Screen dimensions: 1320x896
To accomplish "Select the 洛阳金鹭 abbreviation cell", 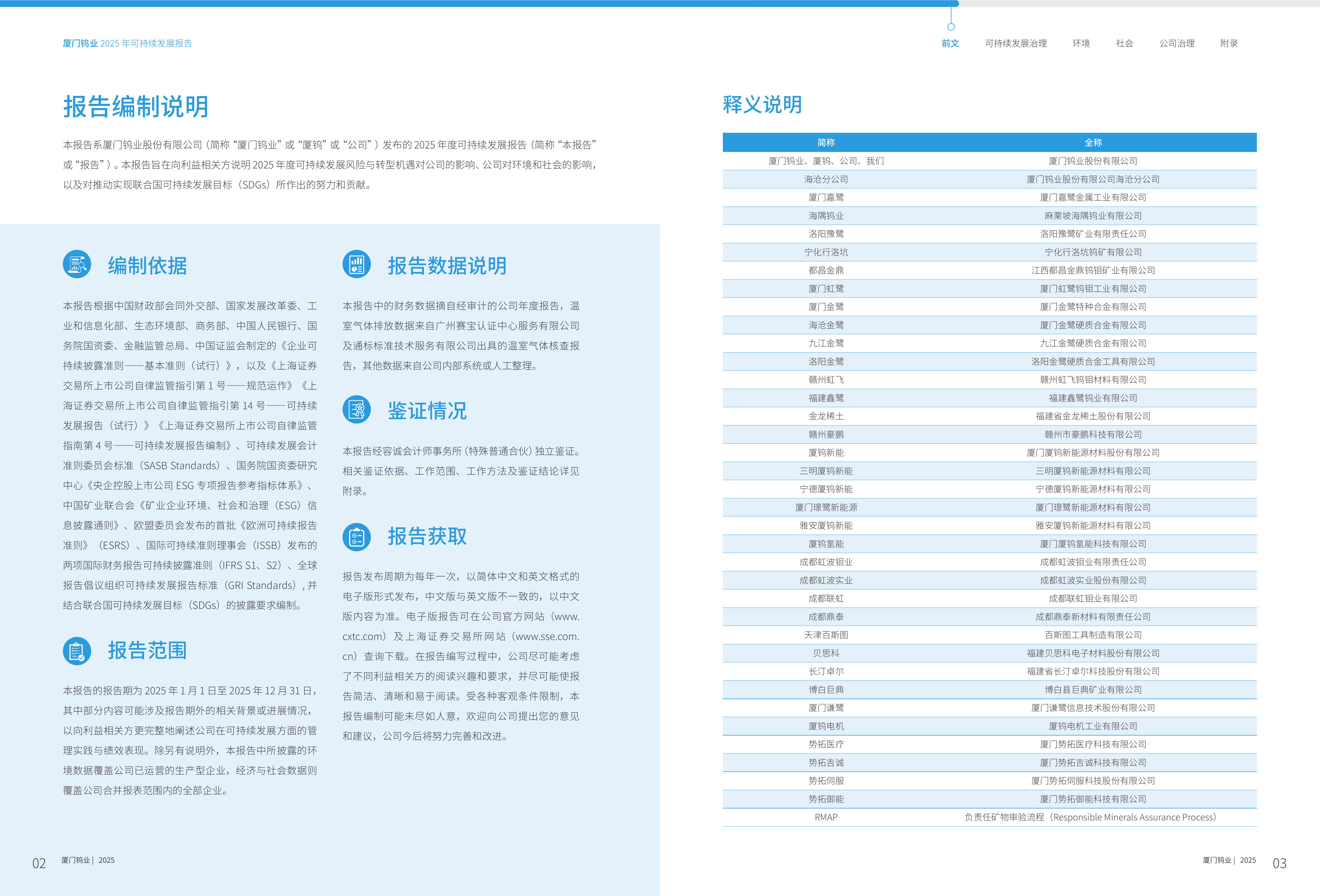I will [826, 361].
